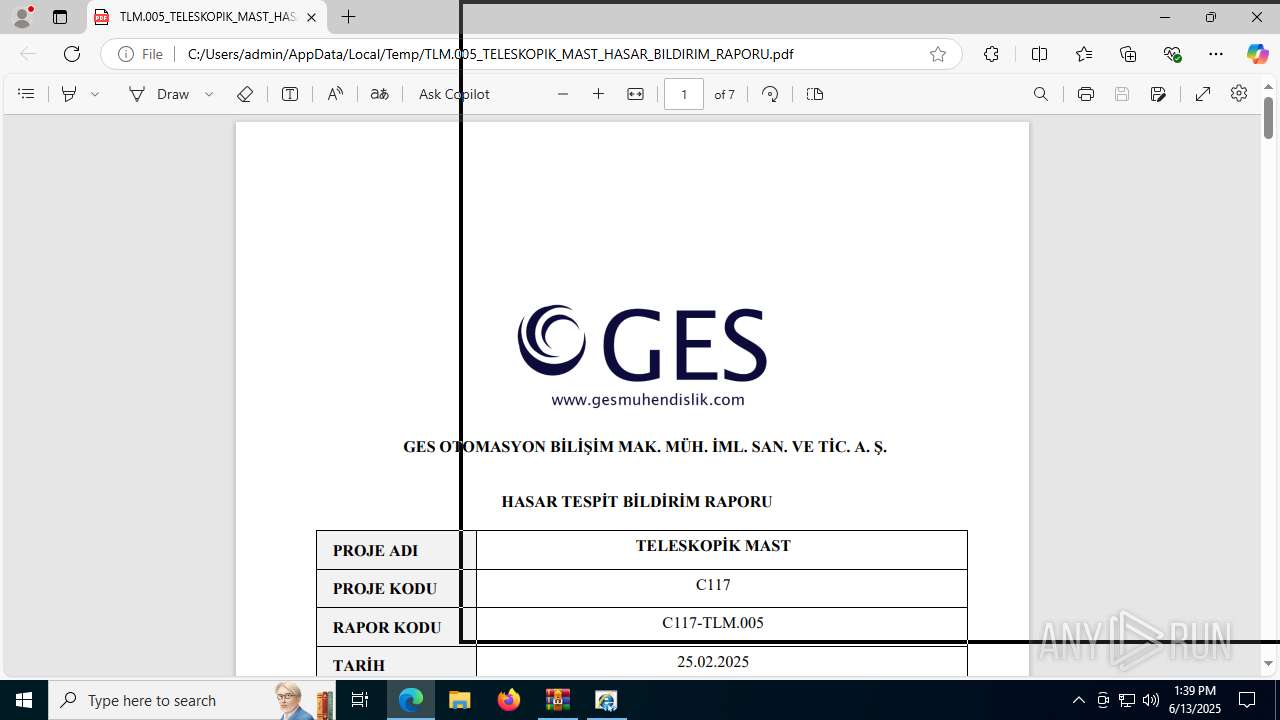Select the Erase tool
The height and width of the screenshot is (720, 1280).
[245, 94]
